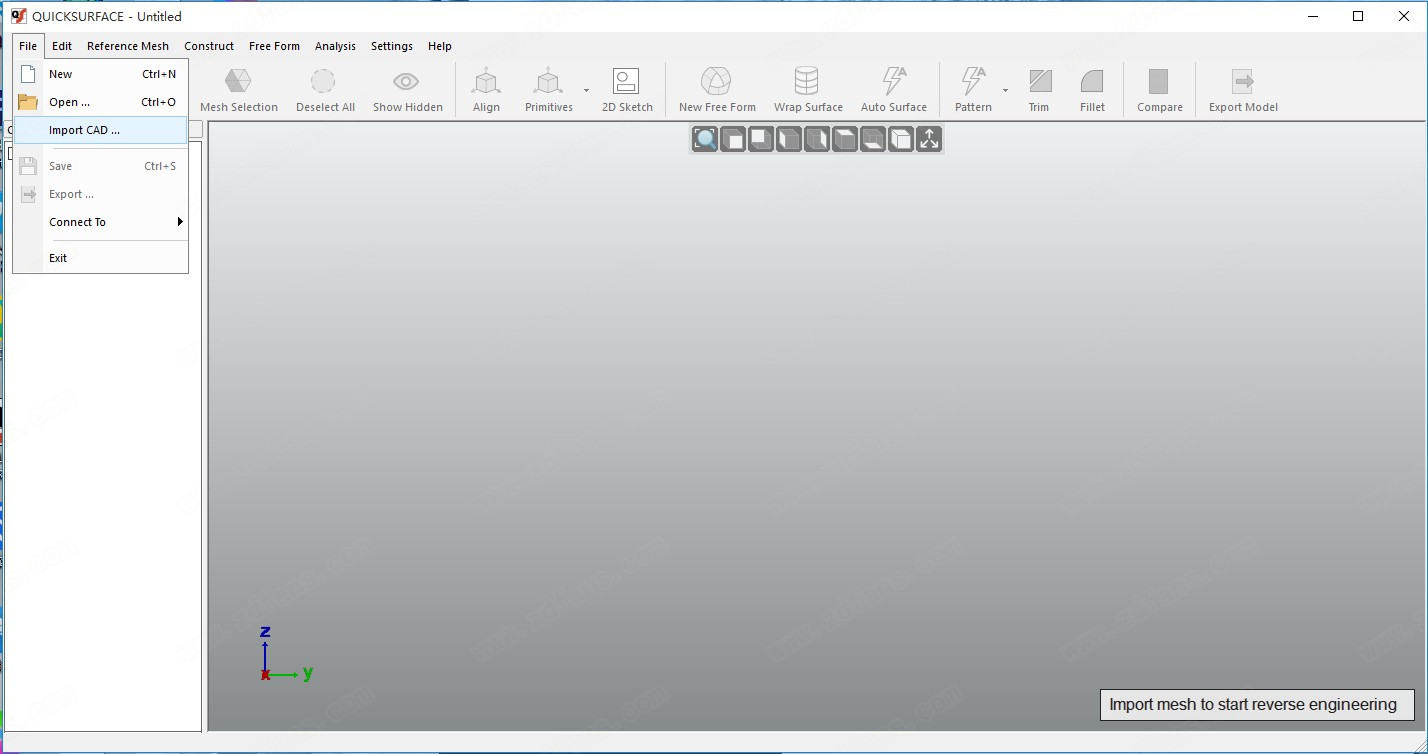
Task: Choose Exit from the File menu
Action: [x=100, y=258]
